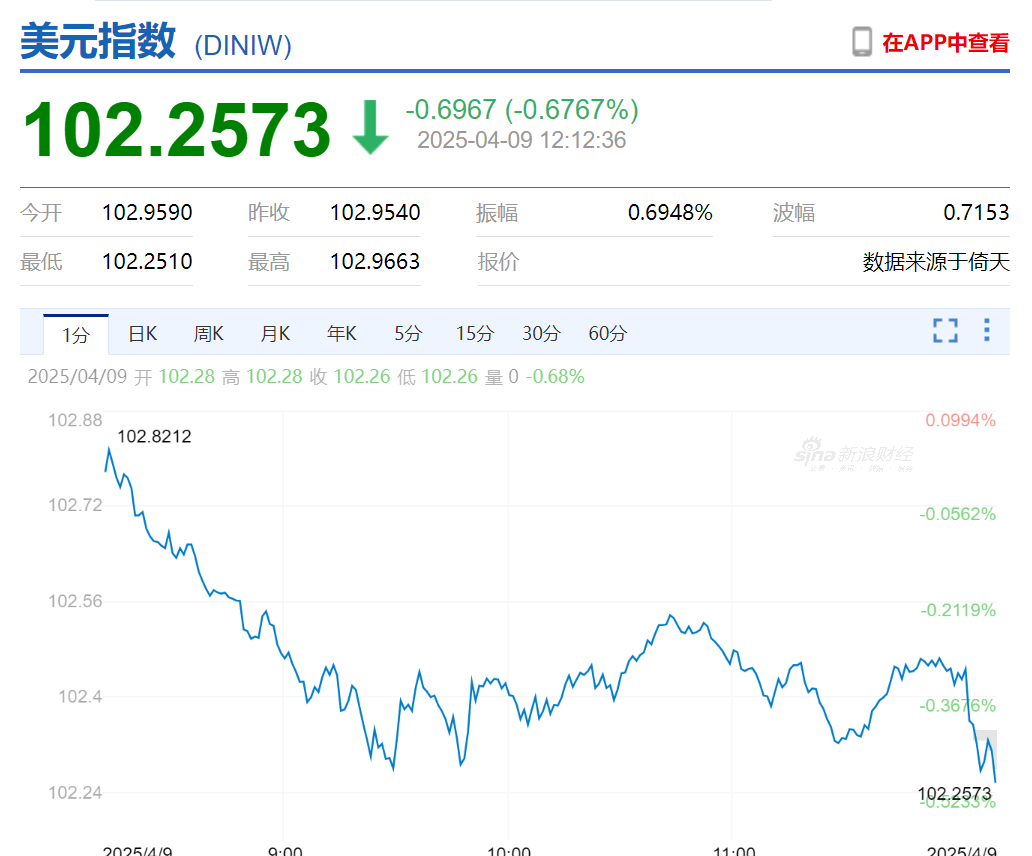Switch to 日K daily chart tab

click(141, 333)
